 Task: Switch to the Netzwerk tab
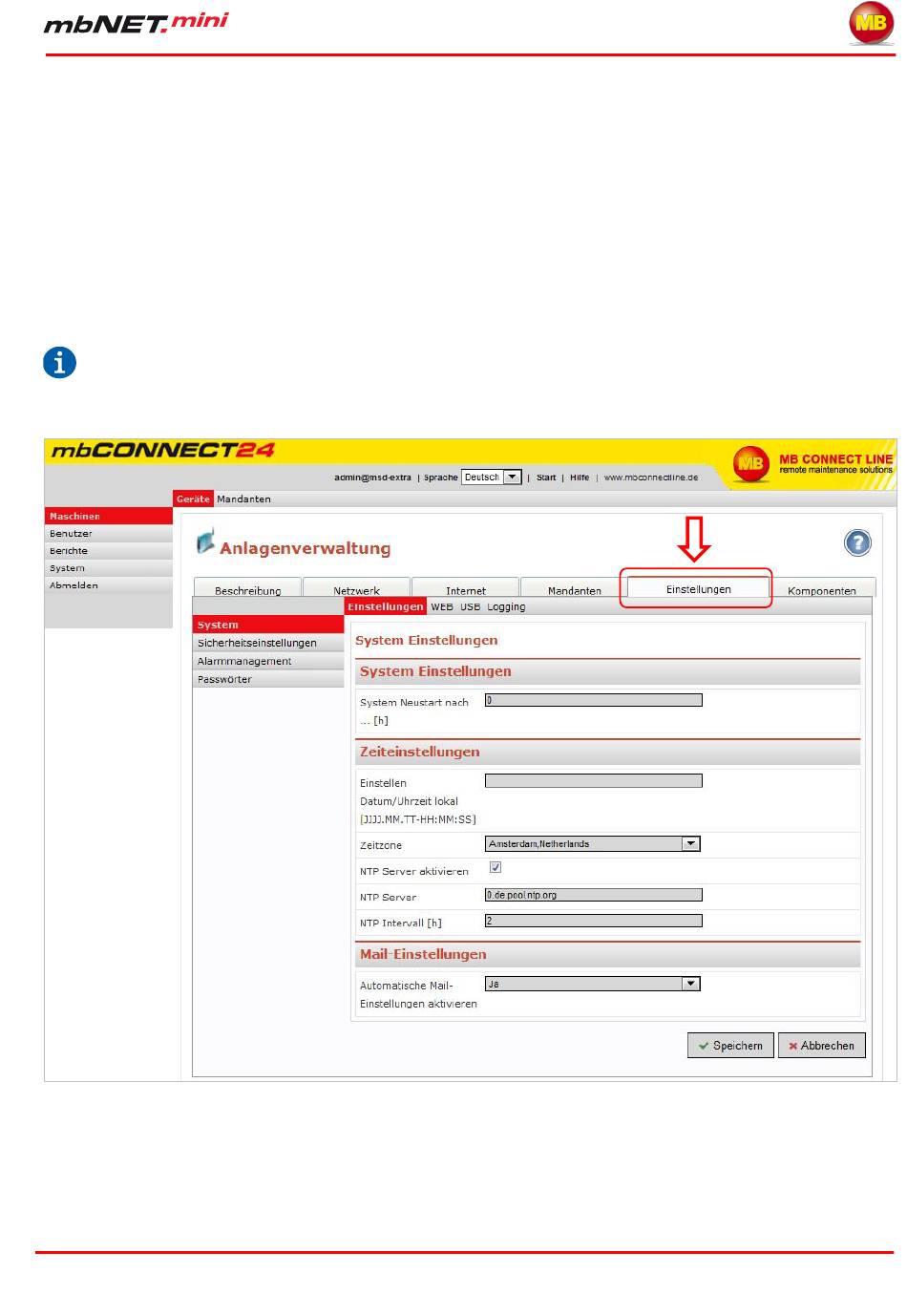pyautogui.click(x=356, y=589)
